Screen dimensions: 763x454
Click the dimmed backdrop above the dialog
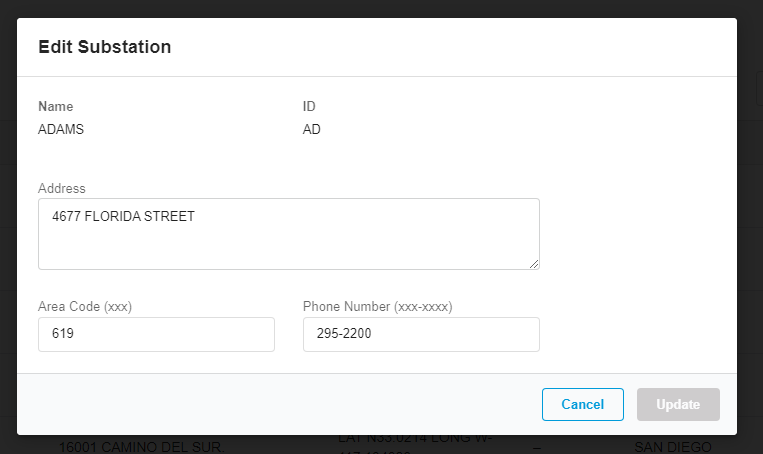click(x=380, y=8)
